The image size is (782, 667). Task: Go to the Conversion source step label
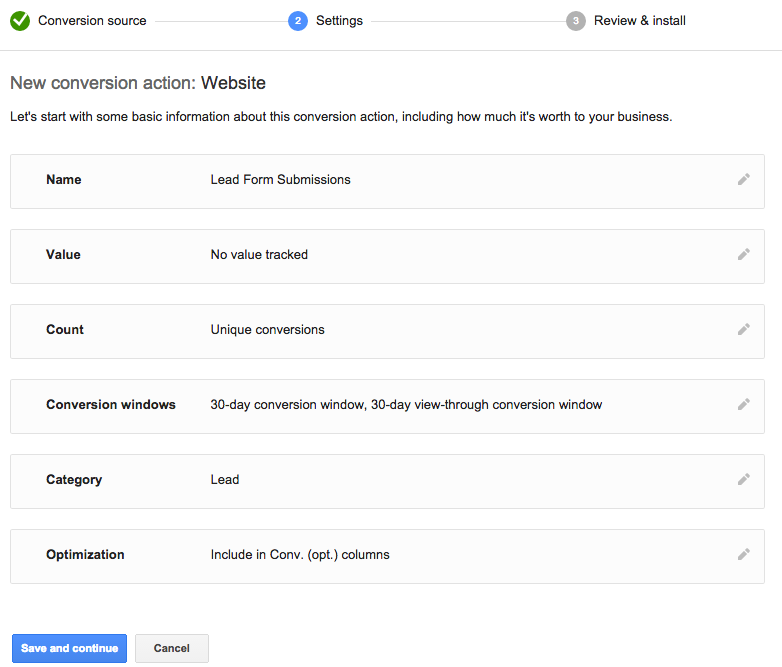[x=92, y=21]
